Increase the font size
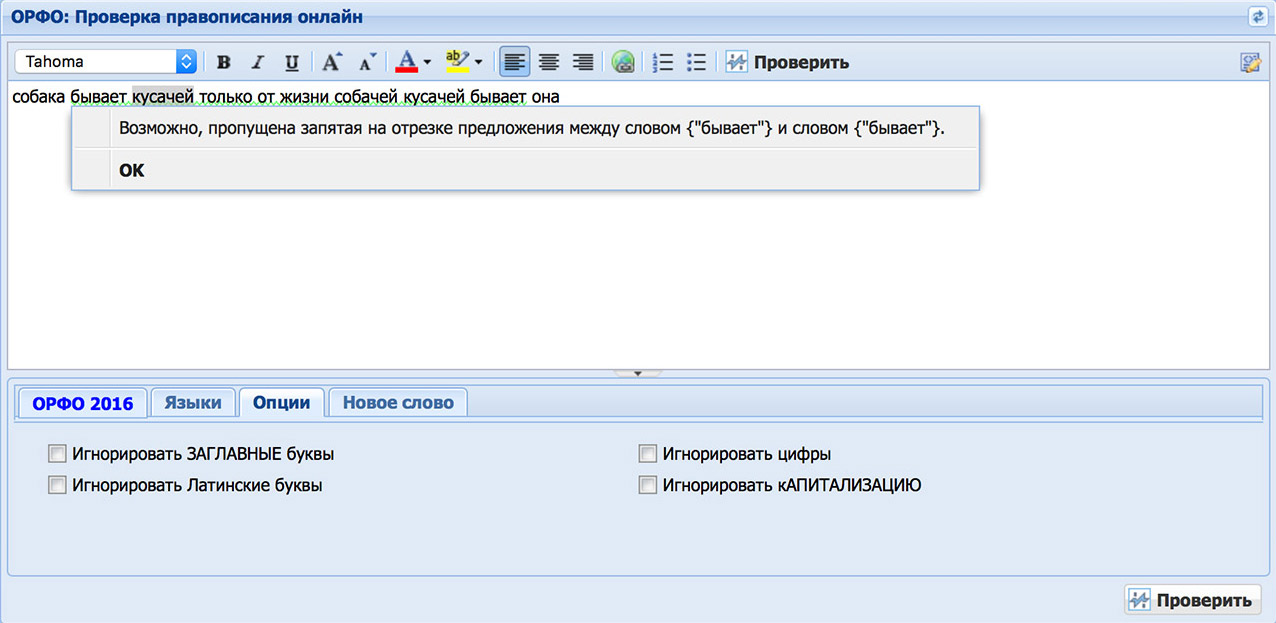This screenshot has height=623, width=1276. point(332,62)
